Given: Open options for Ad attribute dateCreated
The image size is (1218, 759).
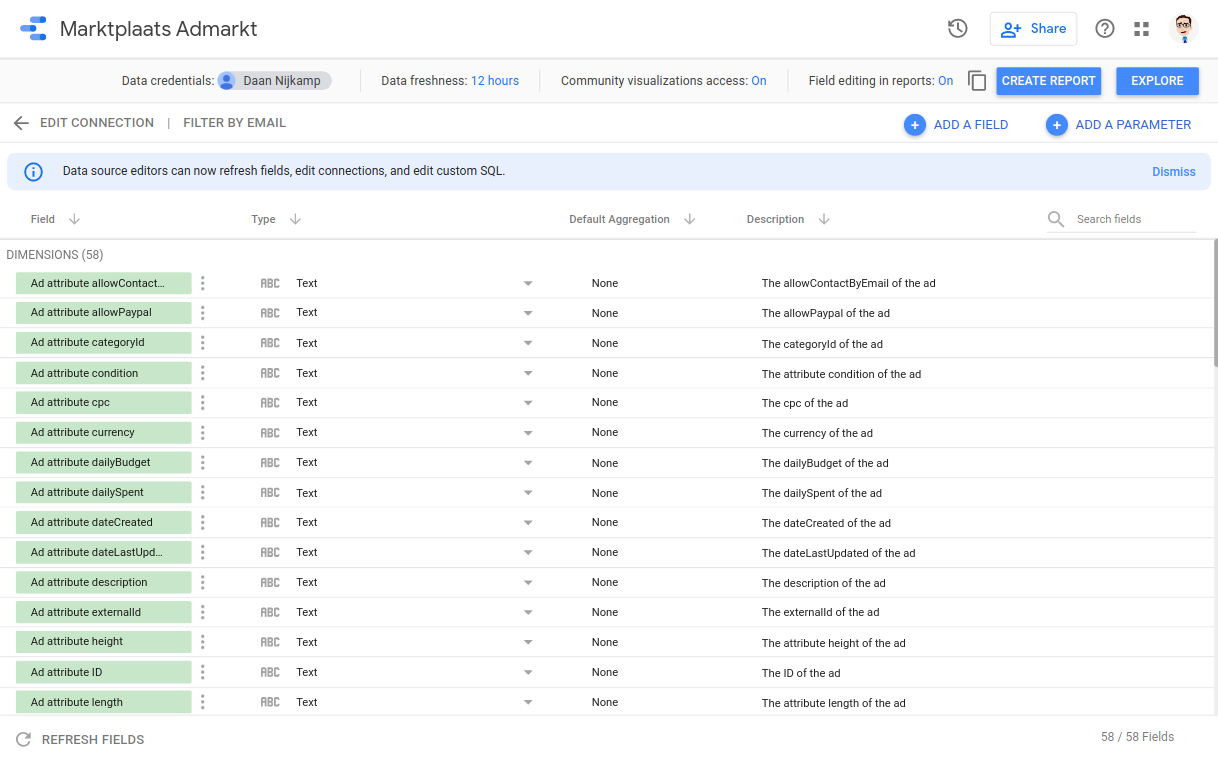Looking at the screenshot, I should 202,522.
